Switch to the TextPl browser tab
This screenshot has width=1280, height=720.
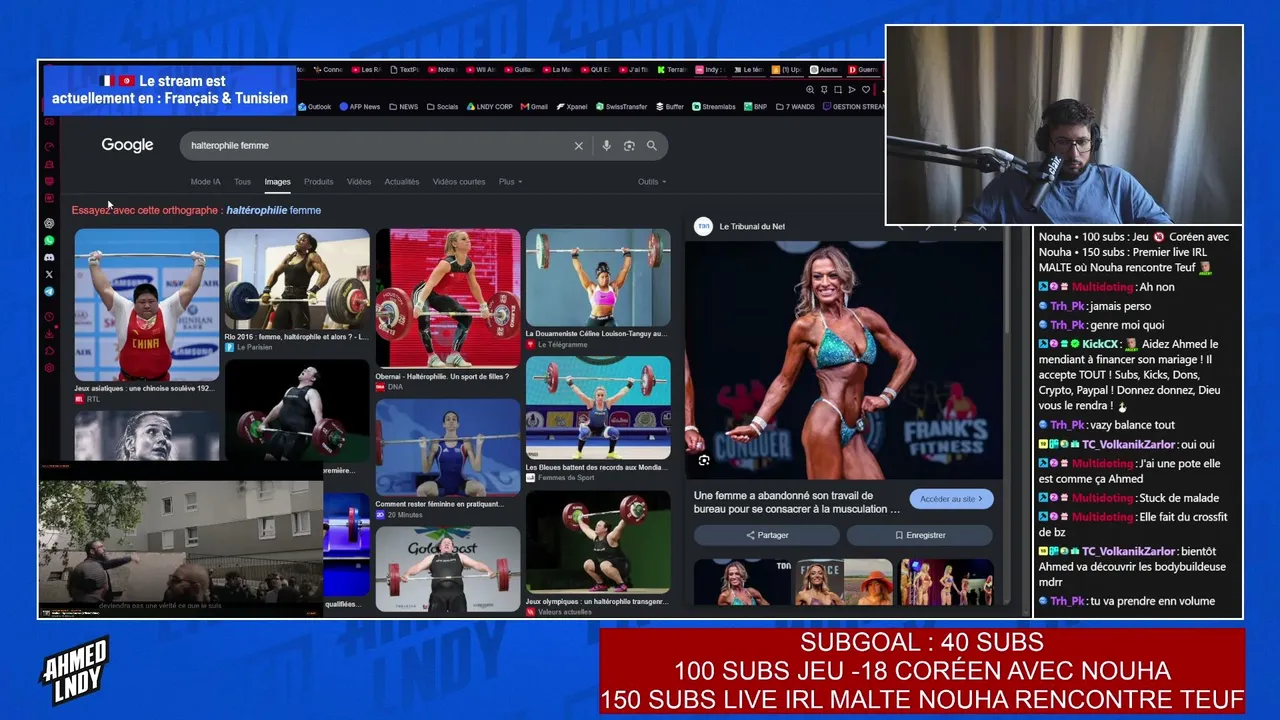pyautogui.click(x=403, y=70)
